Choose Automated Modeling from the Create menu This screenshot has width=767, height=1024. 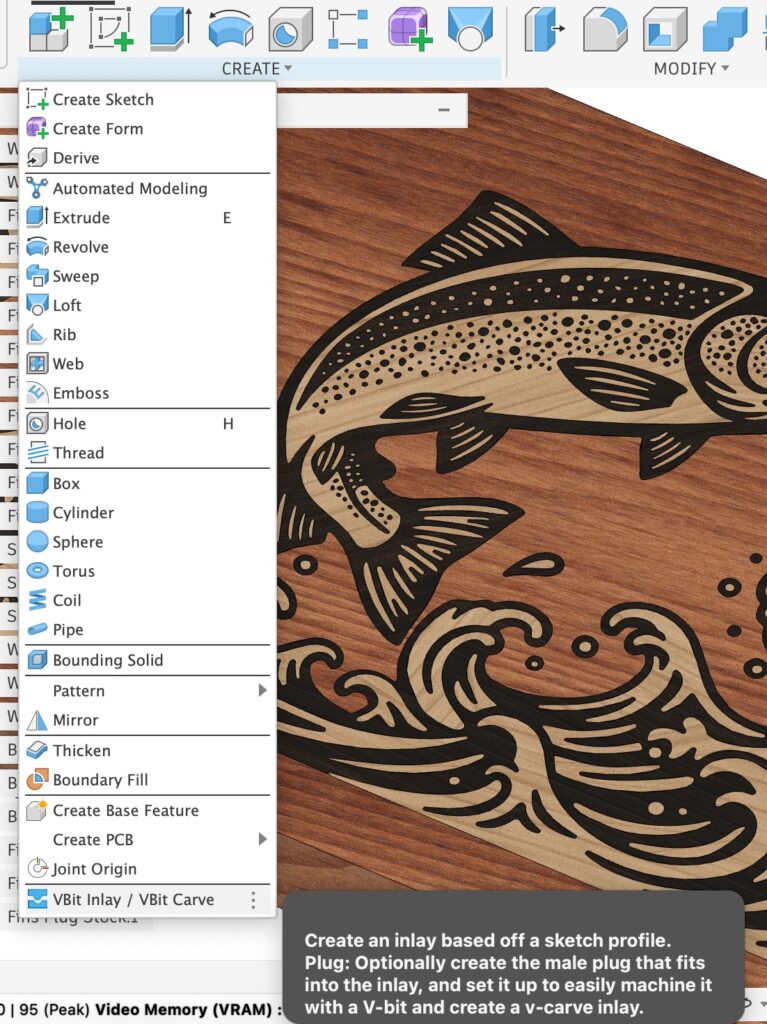point(129,189)
